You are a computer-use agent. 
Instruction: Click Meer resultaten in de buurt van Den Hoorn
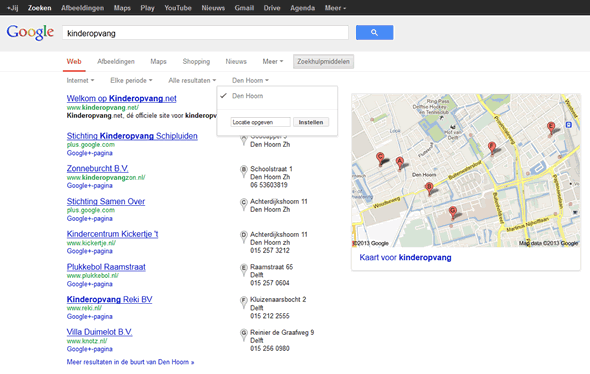point(130,362)
